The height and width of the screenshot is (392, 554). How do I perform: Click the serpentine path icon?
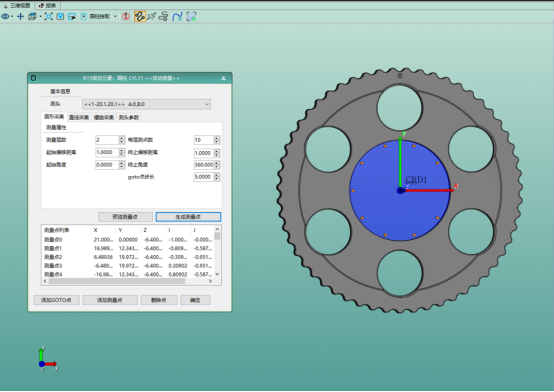pyautogui.click(x=163, y=16)
